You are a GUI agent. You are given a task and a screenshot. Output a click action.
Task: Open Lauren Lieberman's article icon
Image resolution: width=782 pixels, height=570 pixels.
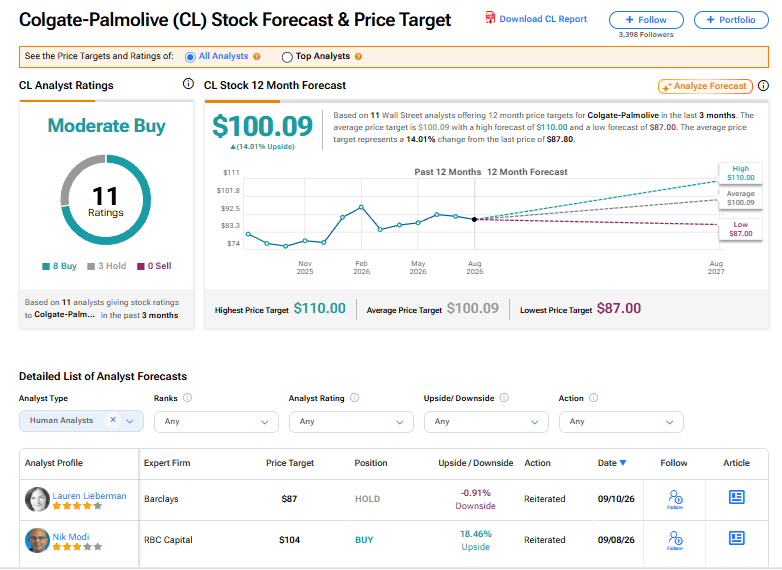pos(736,497)
